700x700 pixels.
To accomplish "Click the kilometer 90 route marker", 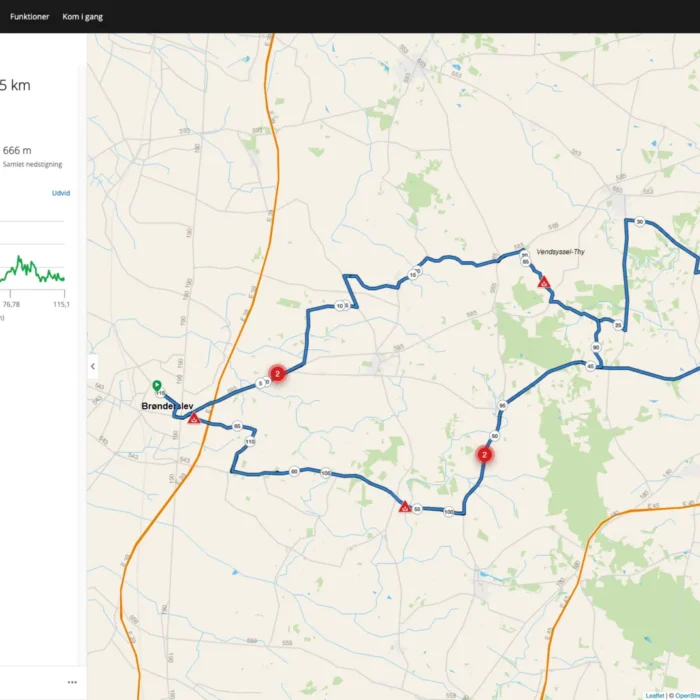I will tap(596, 347).
